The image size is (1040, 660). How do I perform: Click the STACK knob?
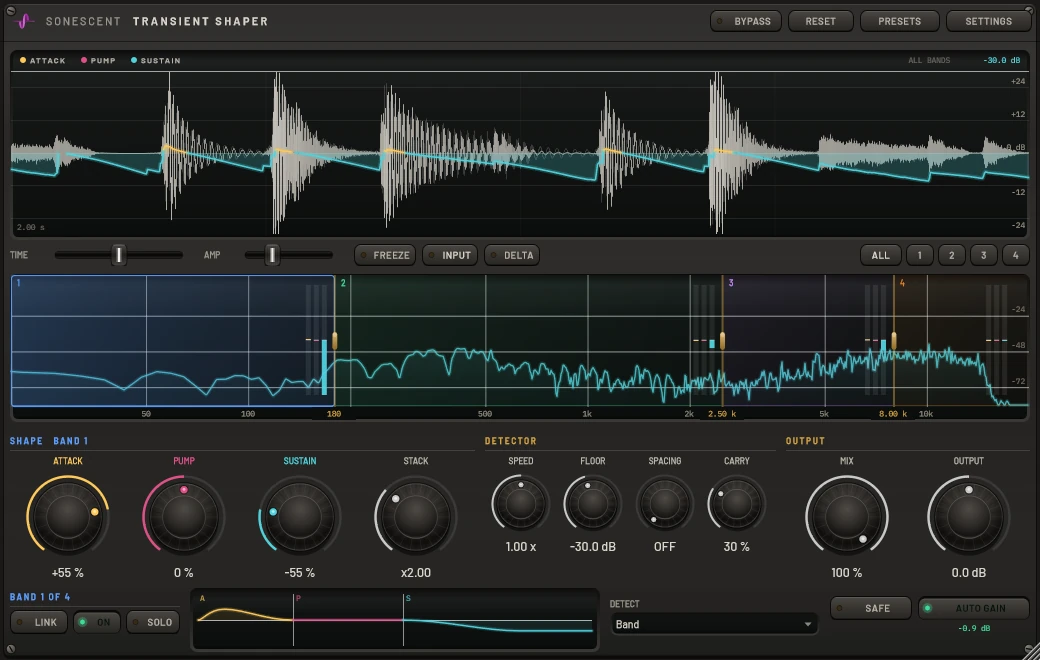[x=415, y=516]
